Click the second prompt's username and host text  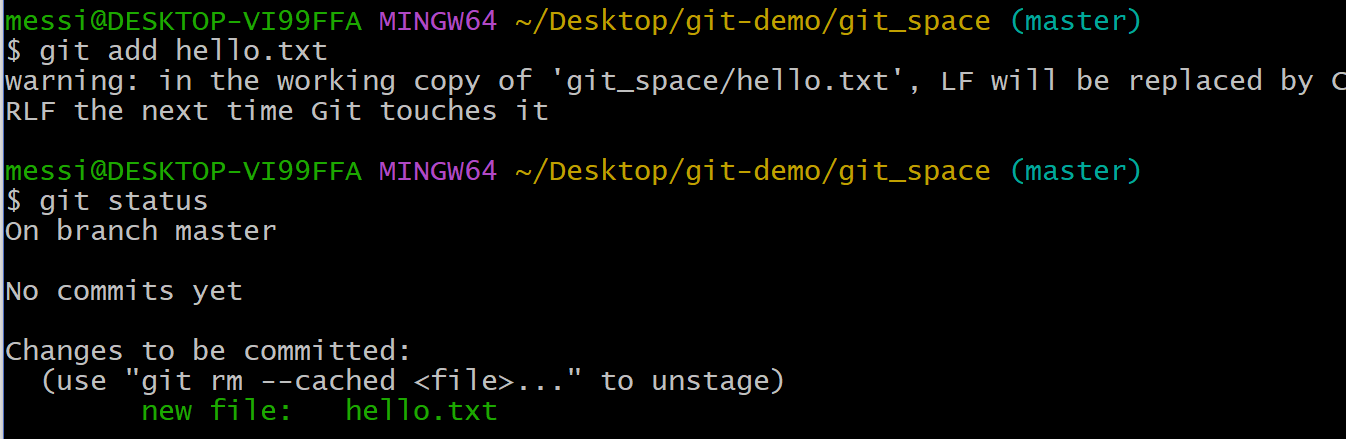pos(184,171)
